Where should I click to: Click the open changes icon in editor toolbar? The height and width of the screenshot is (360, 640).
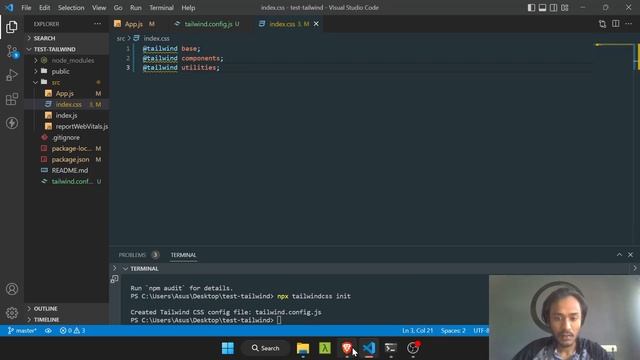coord(602,24)
